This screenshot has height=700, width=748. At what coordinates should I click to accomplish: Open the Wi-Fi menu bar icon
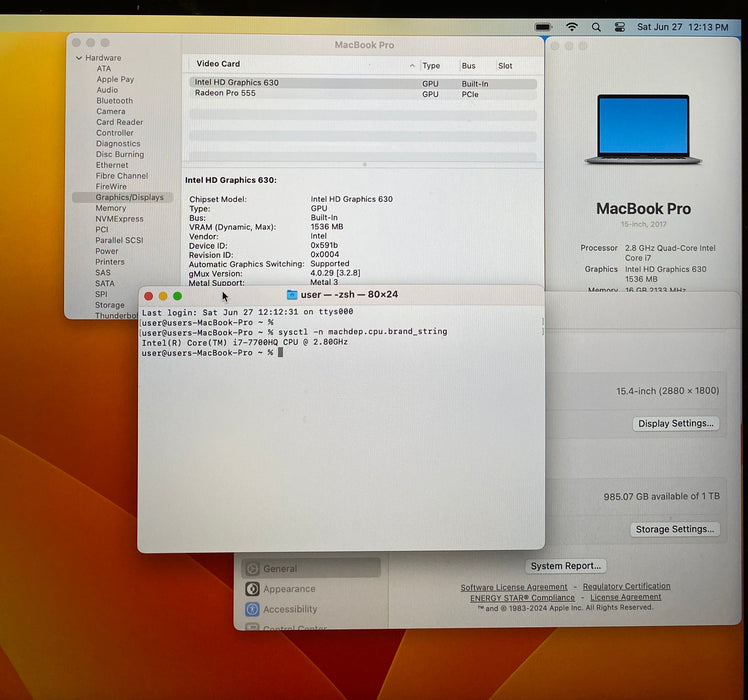(x=571, y=27)
